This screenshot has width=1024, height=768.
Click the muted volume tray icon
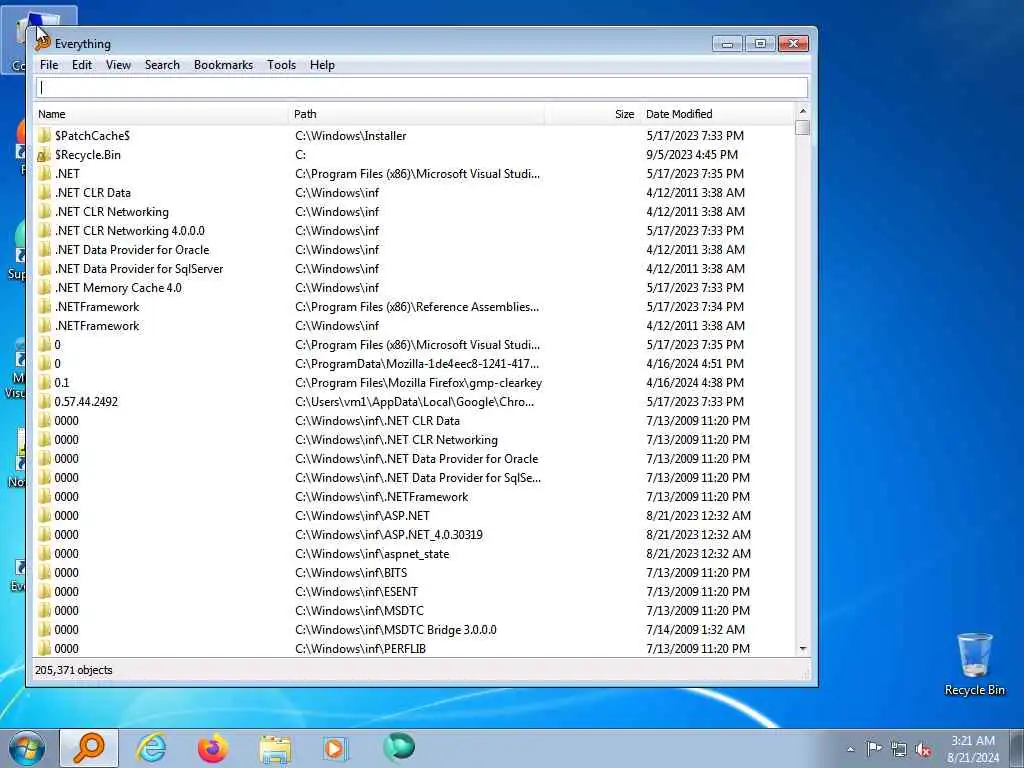[923, 749]
